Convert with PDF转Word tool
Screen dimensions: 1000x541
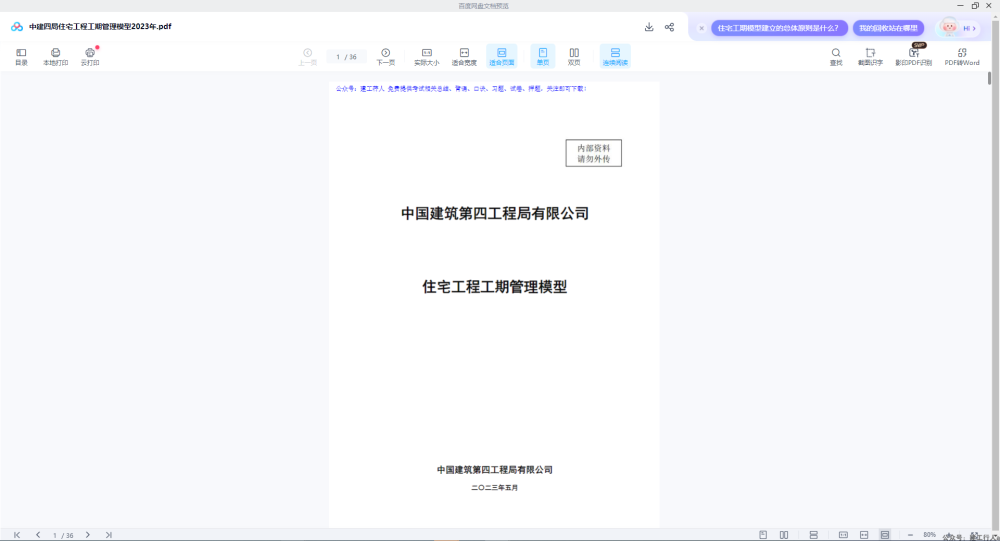pos(962,56)
